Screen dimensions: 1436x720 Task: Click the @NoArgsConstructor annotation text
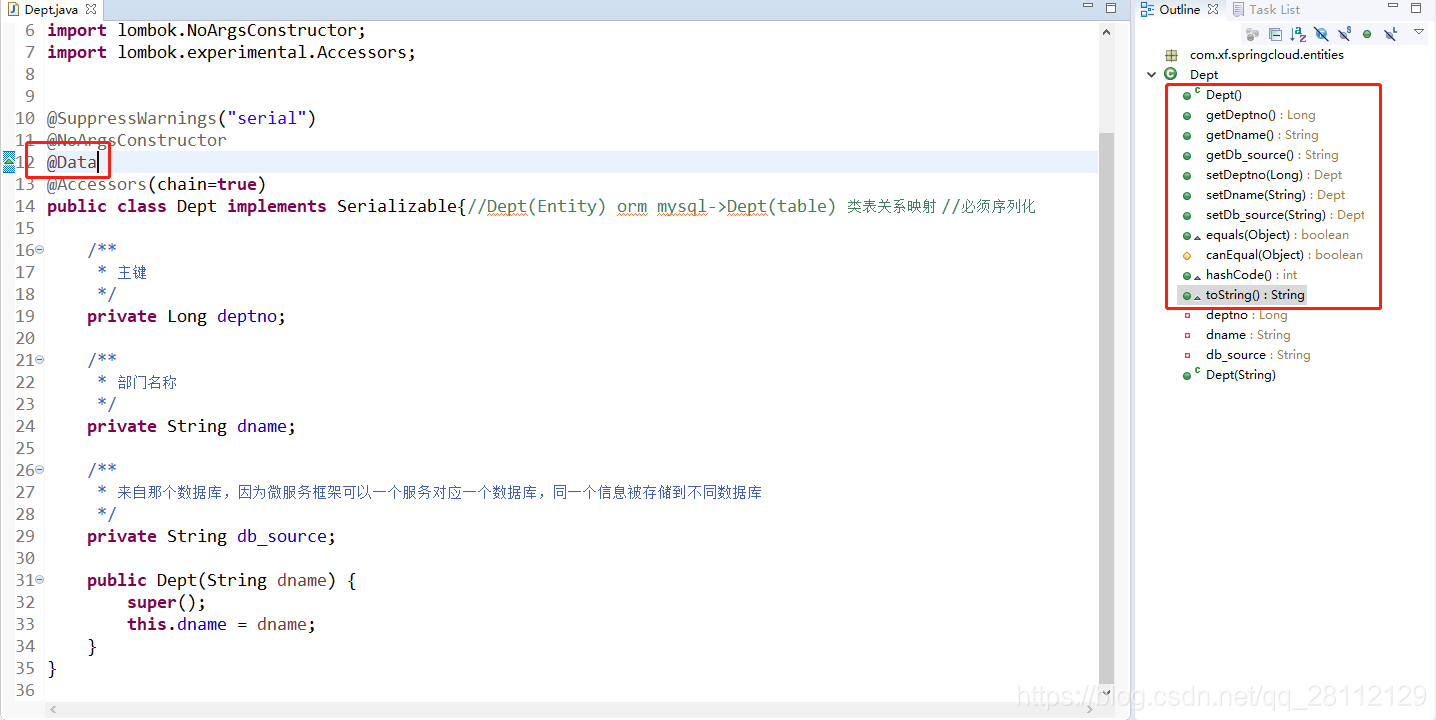point(137,140)
